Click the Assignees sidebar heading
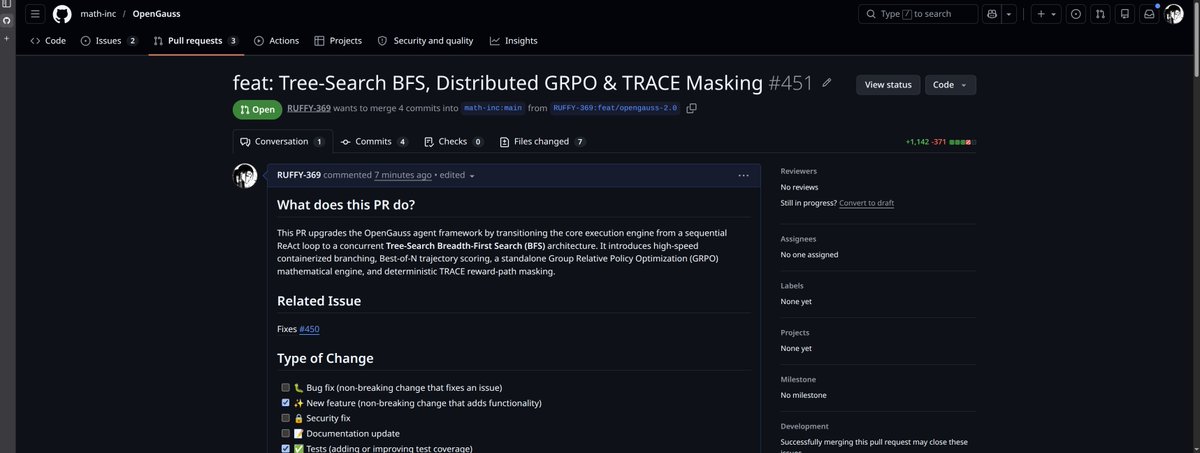The width and height of the screenshot is (1200, 453). (800, 240)
